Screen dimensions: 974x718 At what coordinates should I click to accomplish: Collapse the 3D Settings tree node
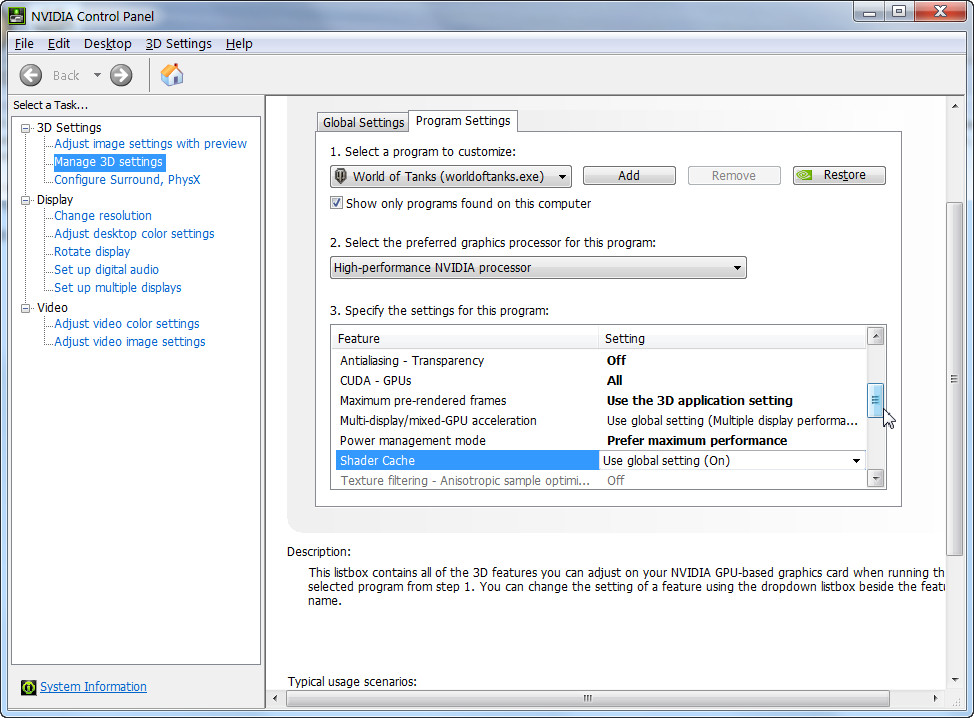(26, 128)
